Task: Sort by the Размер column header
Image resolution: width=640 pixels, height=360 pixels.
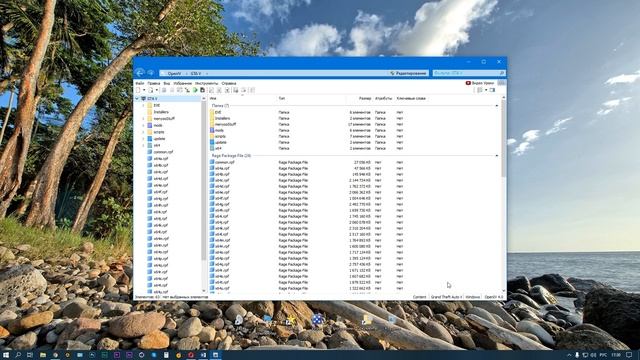Action: (x=365, y=98)
